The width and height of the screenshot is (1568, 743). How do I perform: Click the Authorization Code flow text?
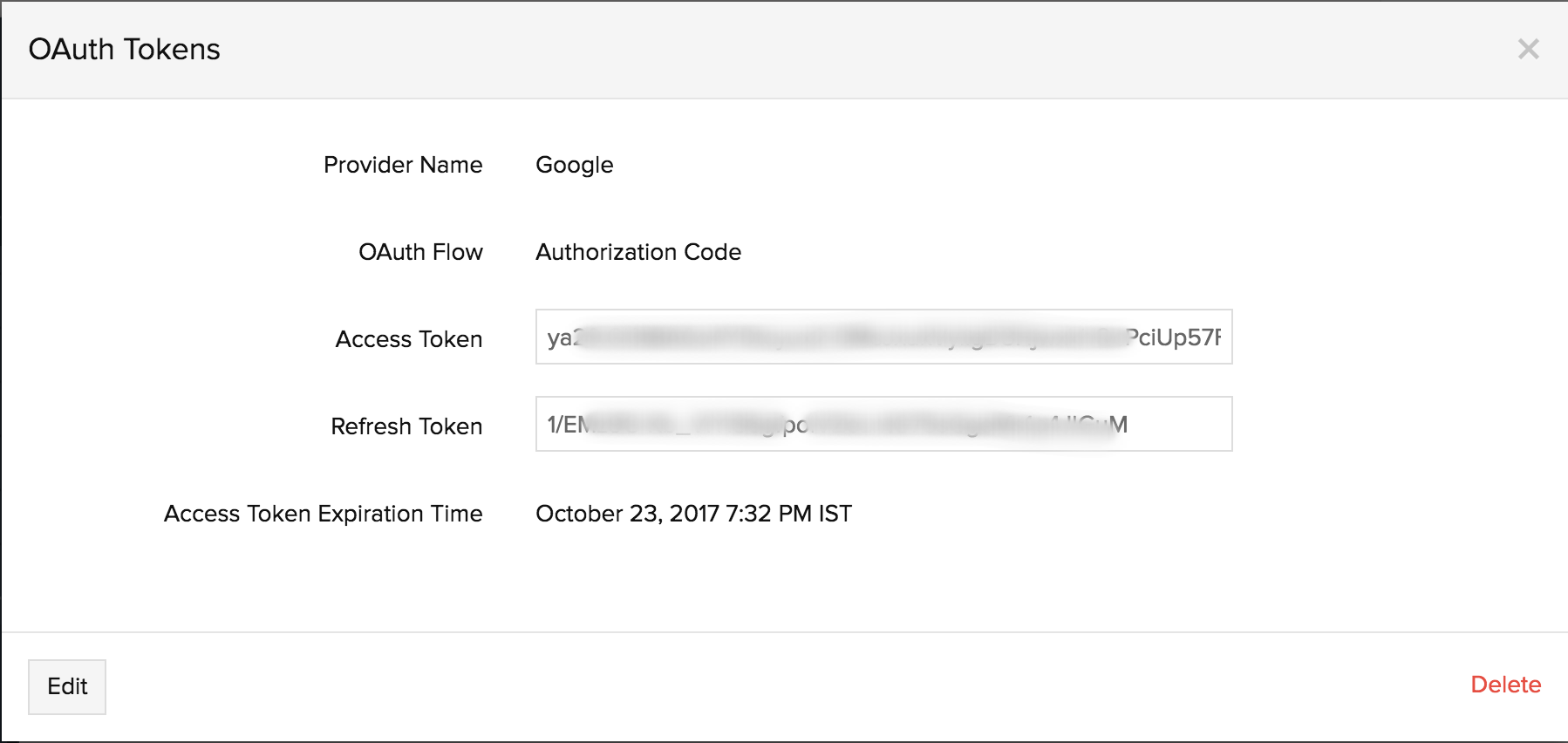pyautogui.click(x=638, y=252)
